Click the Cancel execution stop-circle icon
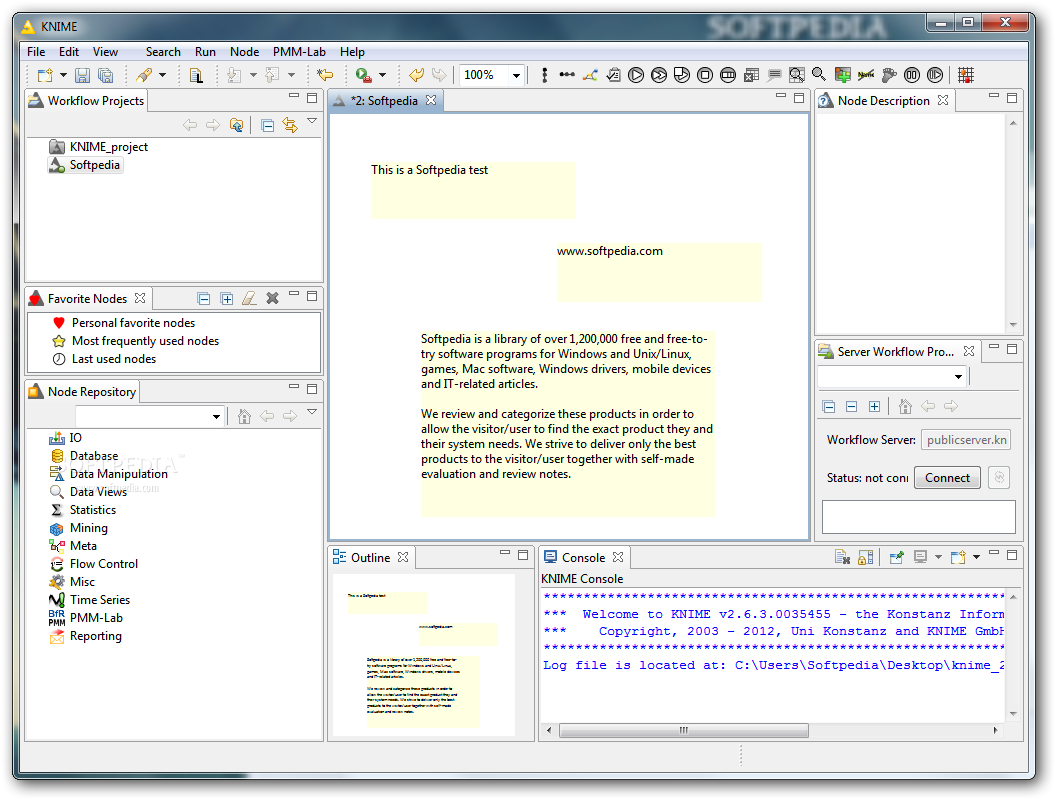 (x=704, y=75)
